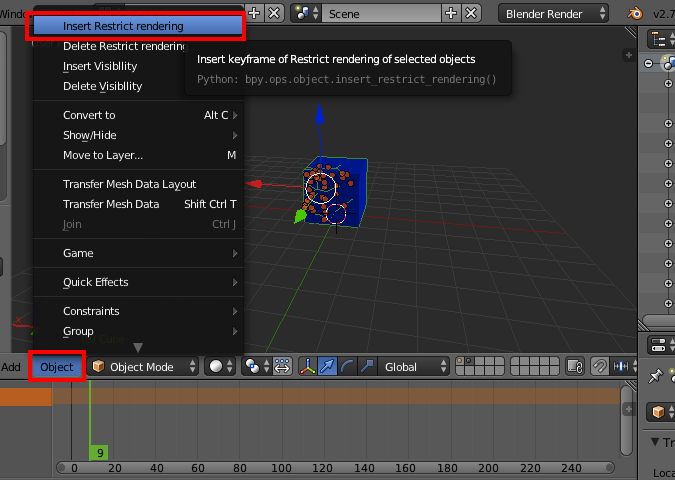Collapse the top outliner tree item
Viewport: 675px width, 480px height.
pyautogui.click(x=648, y=64)
